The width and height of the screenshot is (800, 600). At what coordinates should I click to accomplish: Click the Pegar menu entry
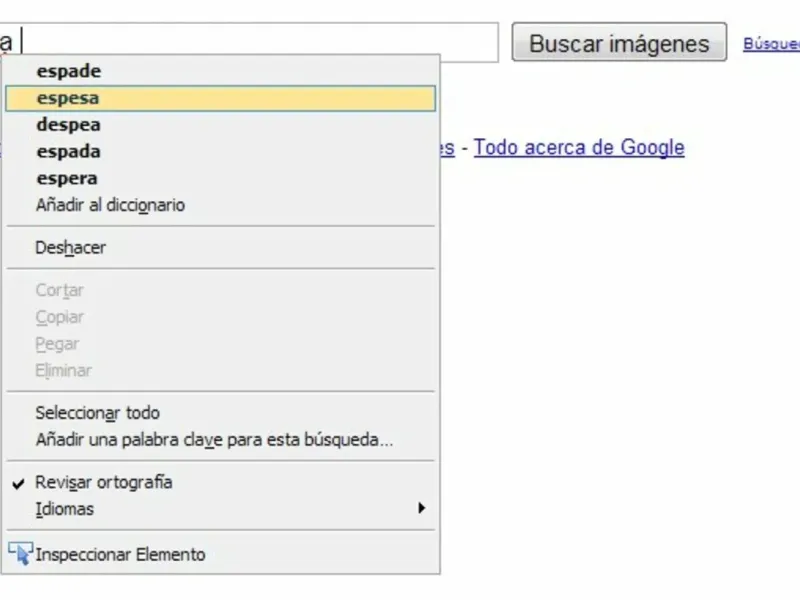click(57, 344)
